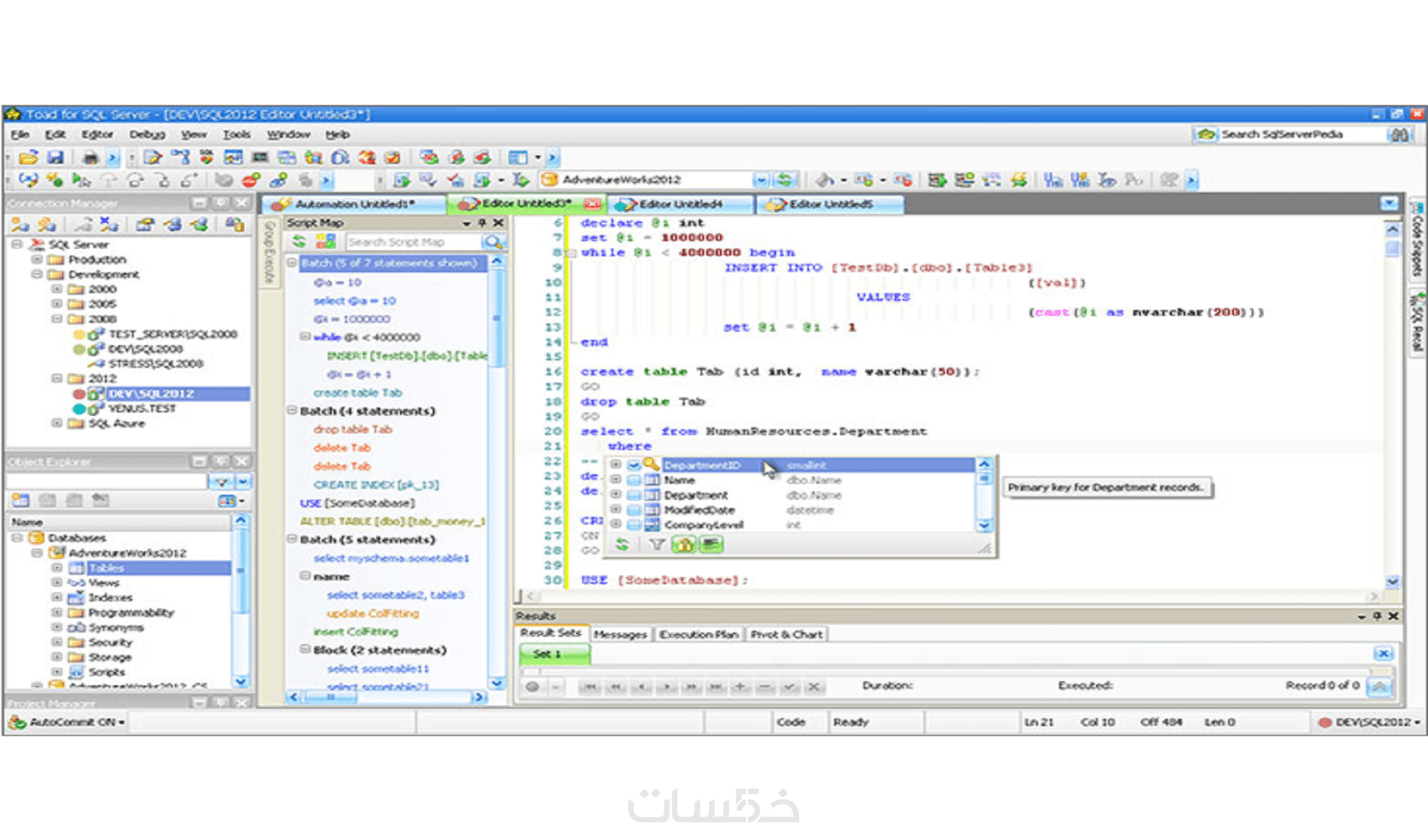Open the Pivot & Chart tab

(786, 635)
